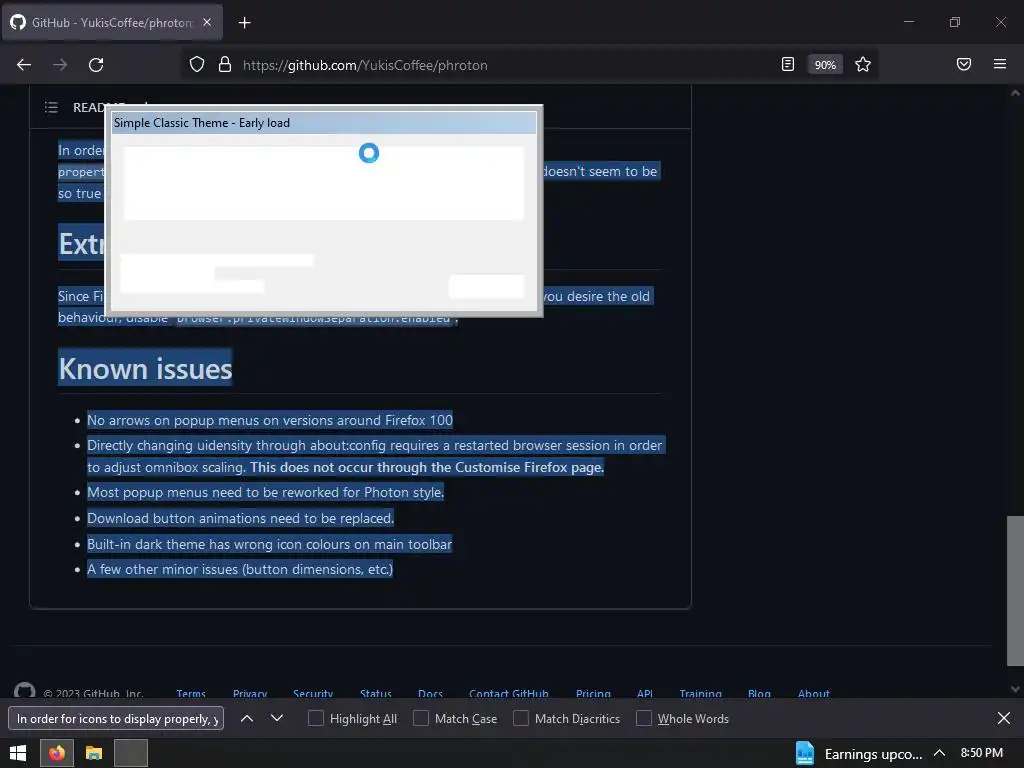Open a new tab
1024x768 pixels.
(244, 23)
